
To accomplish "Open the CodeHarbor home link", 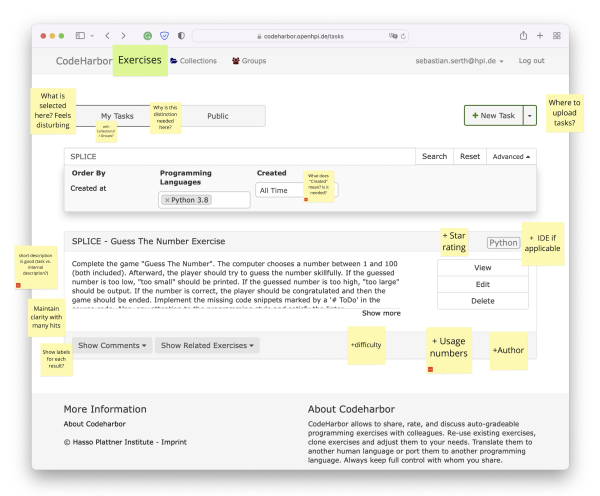I will pyautogui.click(x=84, y=61).
